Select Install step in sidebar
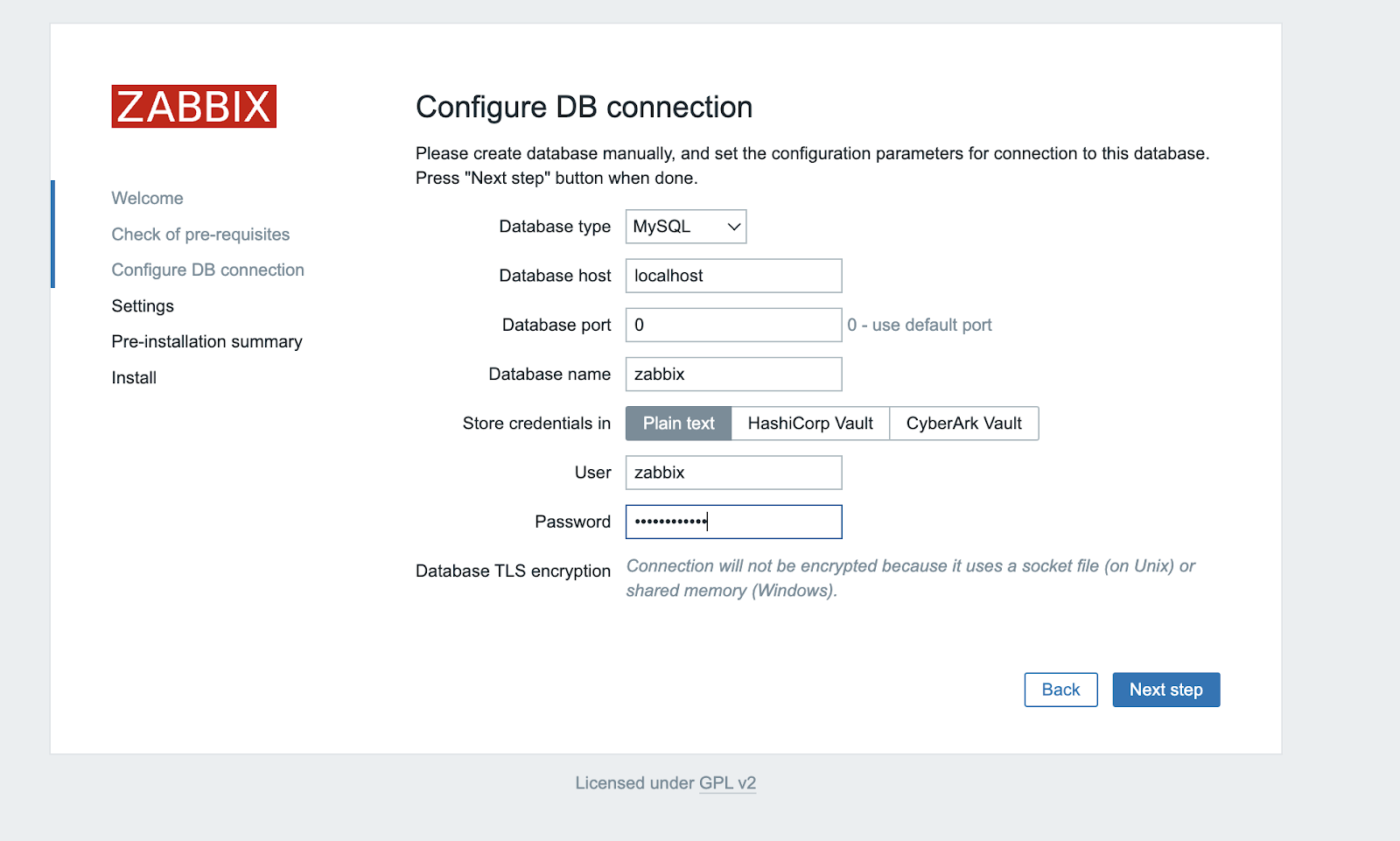Viewport: 1400px width, 841px height. coord(134,378)
